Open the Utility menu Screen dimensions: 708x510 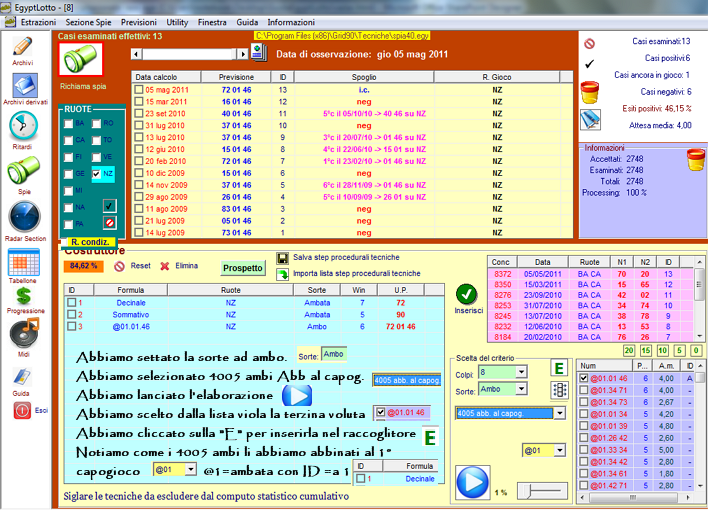point(177,22)
